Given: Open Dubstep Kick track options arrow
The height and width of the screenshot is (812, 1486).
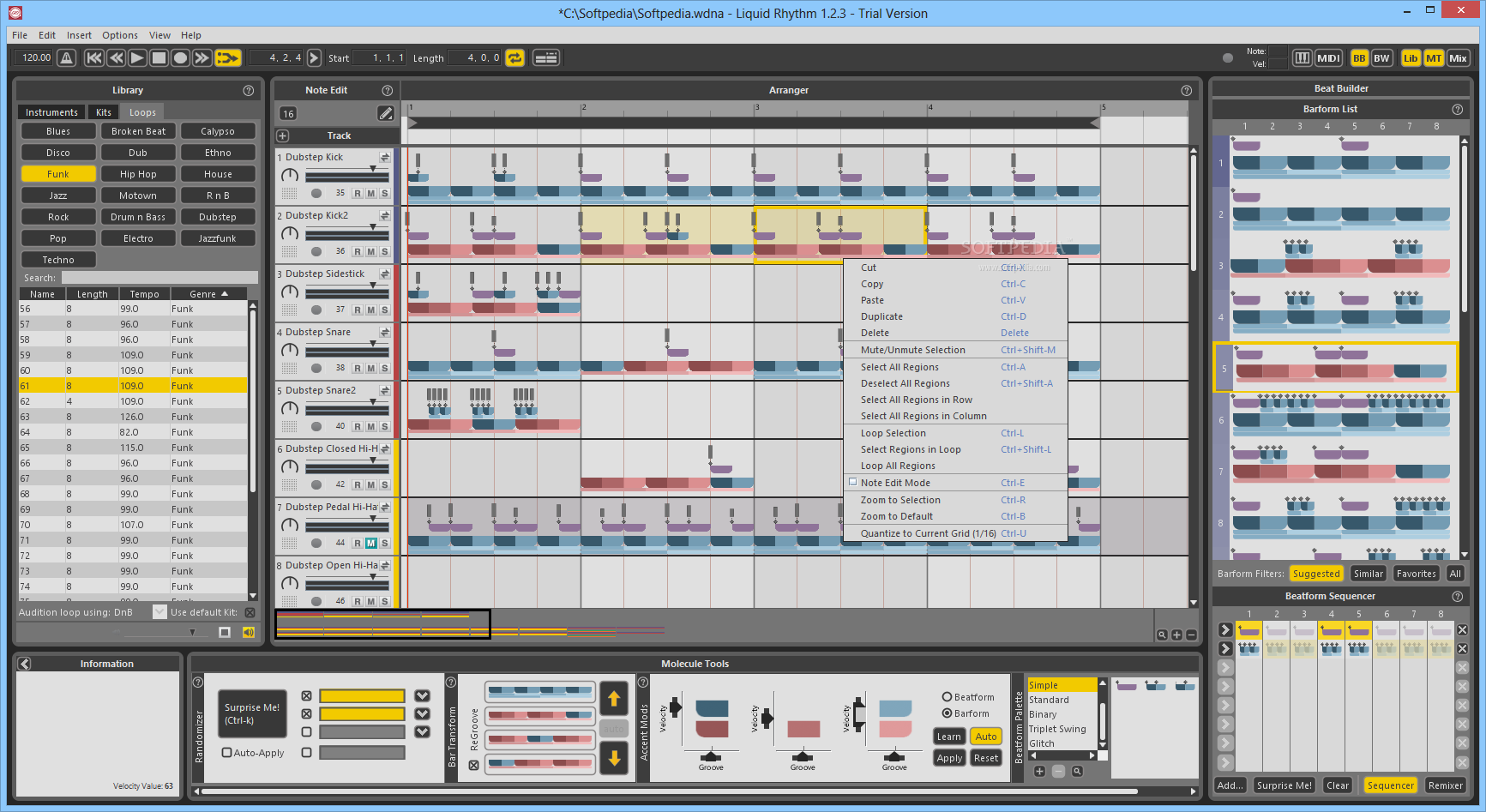Looking at the screenshot, I should click(x=385, y=158).
